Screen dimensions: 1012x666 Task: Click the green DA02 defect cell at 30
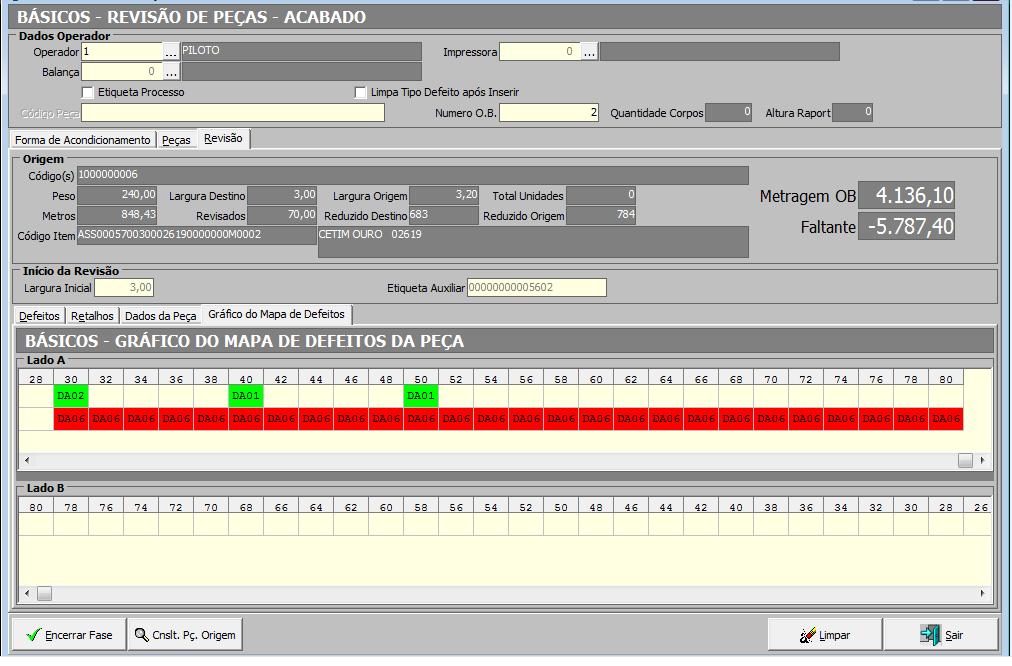(71, 396)
